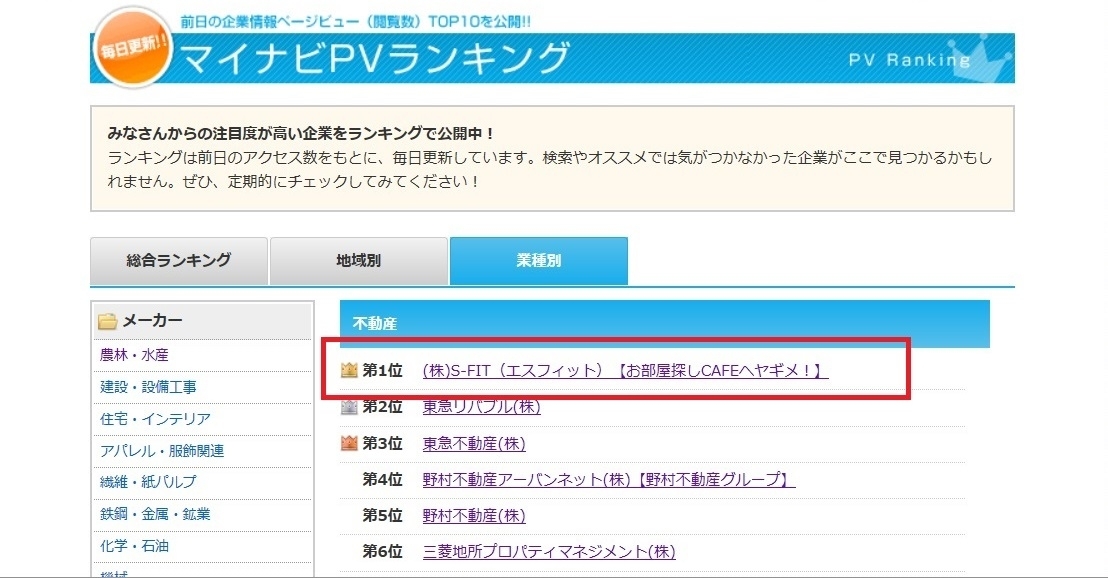
Task: Open the 三菱地所プロパティマネジメント(株) link
Action: [549, 552]
